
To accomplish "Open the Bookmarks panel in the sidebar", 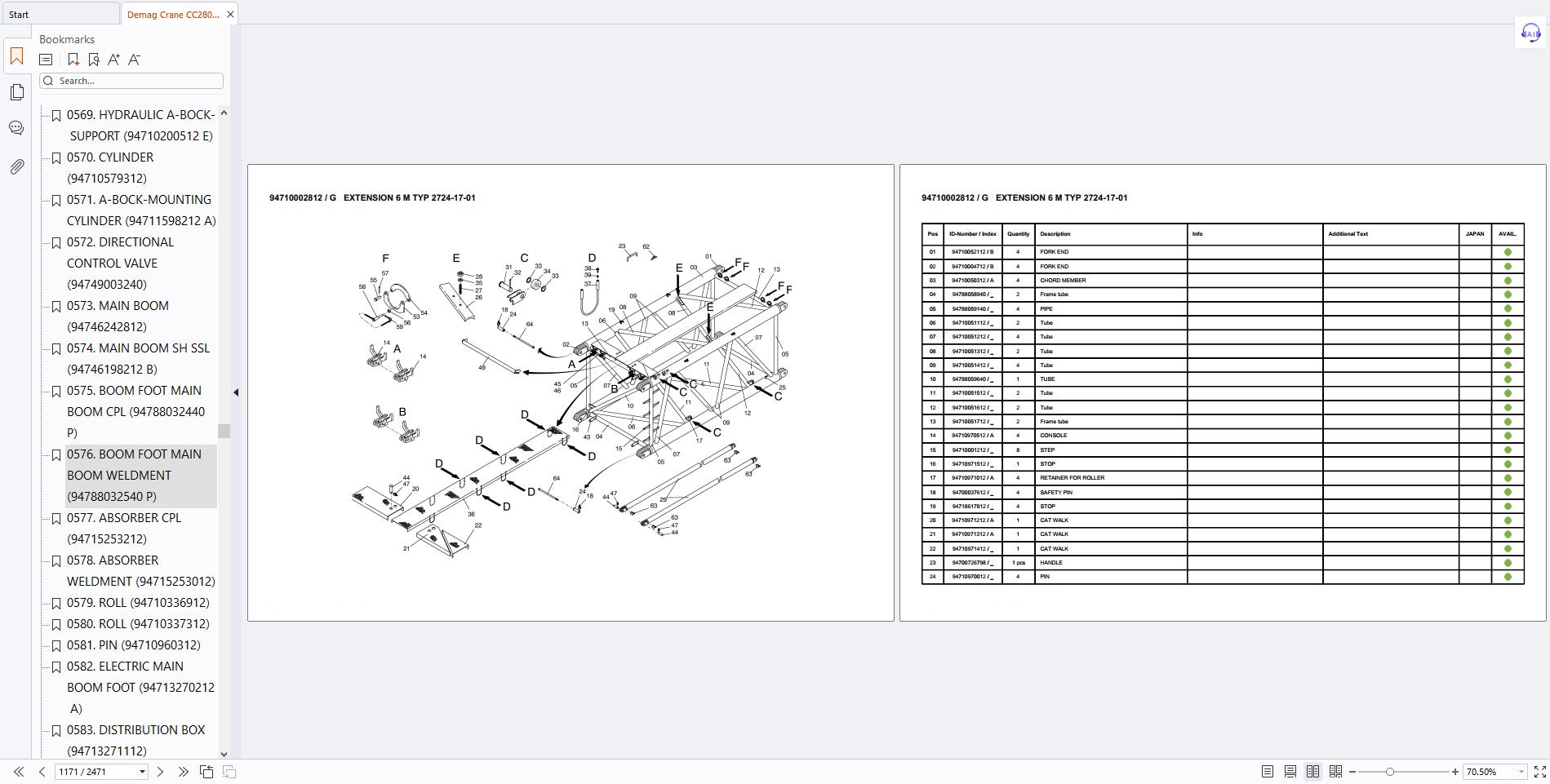I will [17, 57].
